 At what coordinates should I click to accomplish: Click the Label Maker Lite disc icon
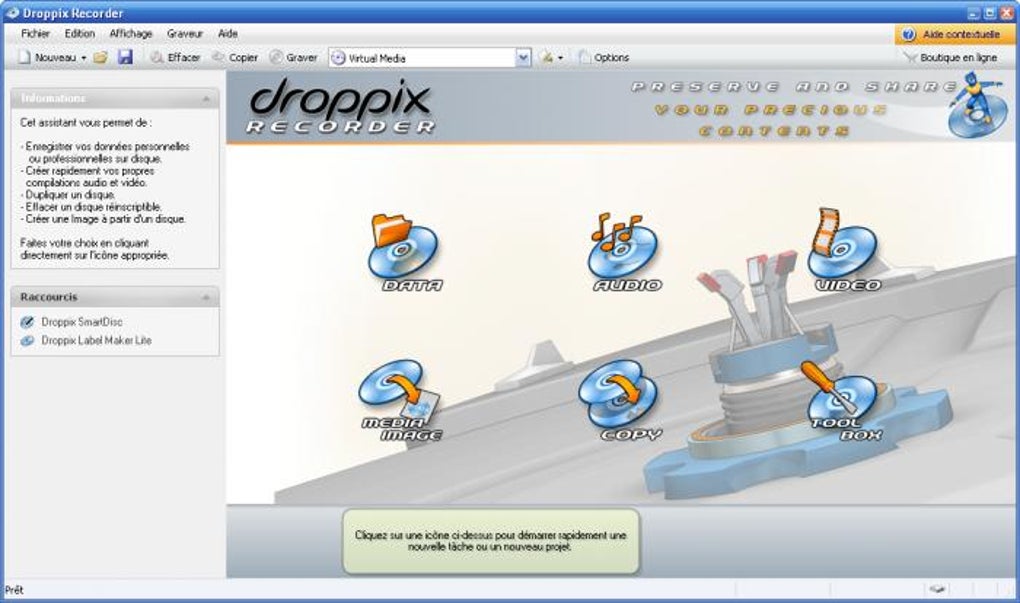pos(27,341)
